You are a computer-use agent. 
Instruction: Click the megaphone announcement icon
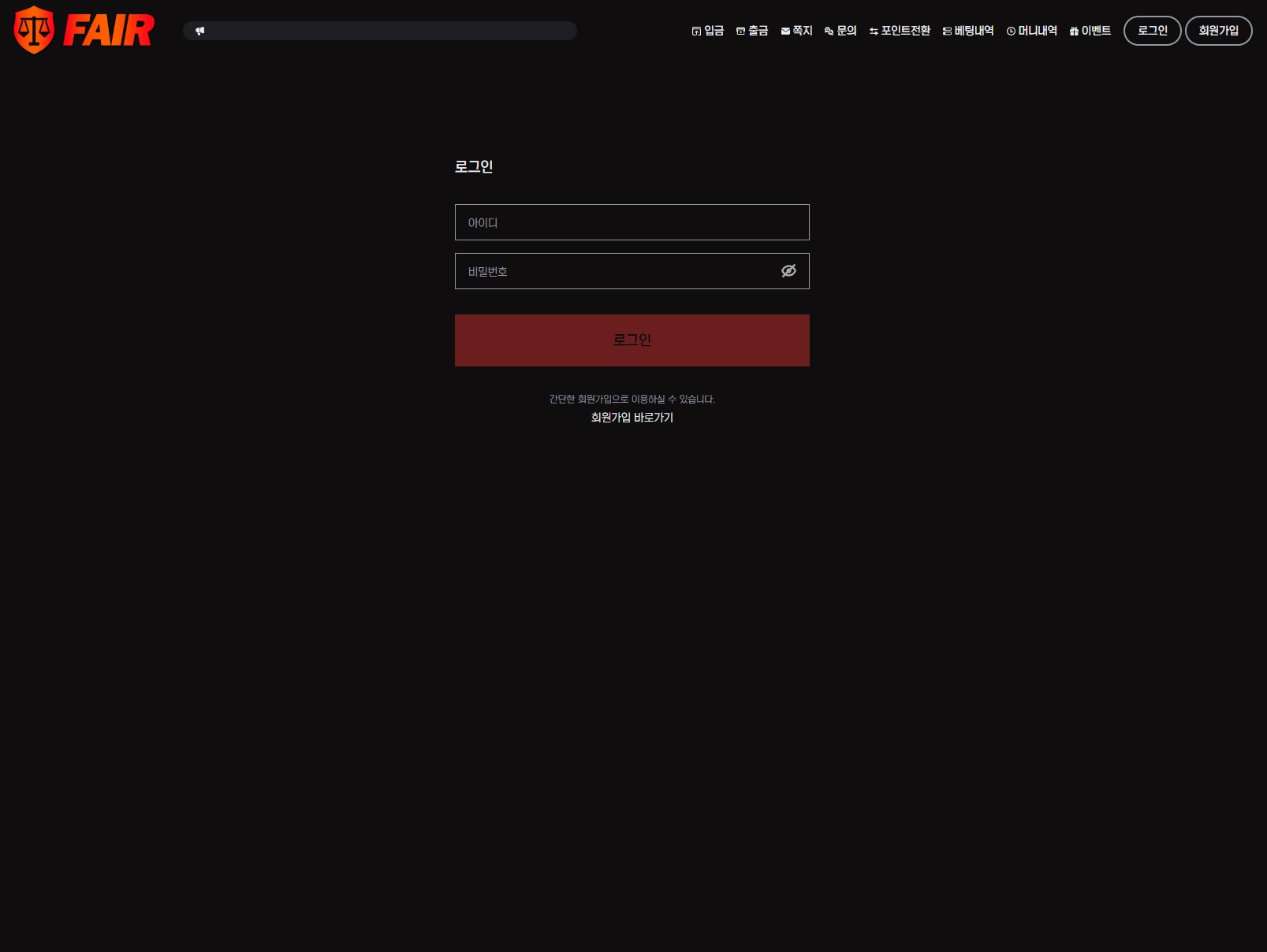[200, 31]
